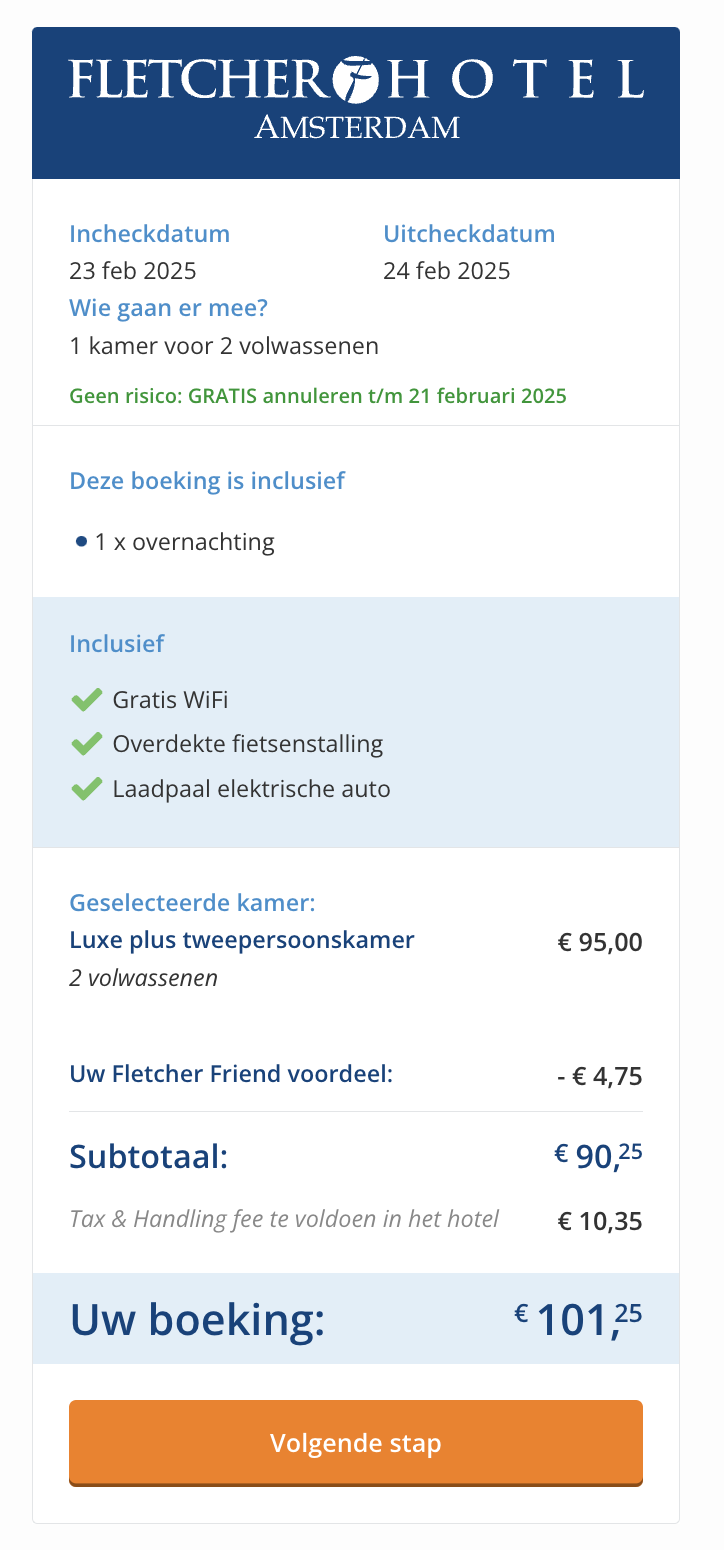The height and width of the screenshot is (1550, 724).
Task: Click the check-out date 24 feb 2025
Action: (447, 271)
